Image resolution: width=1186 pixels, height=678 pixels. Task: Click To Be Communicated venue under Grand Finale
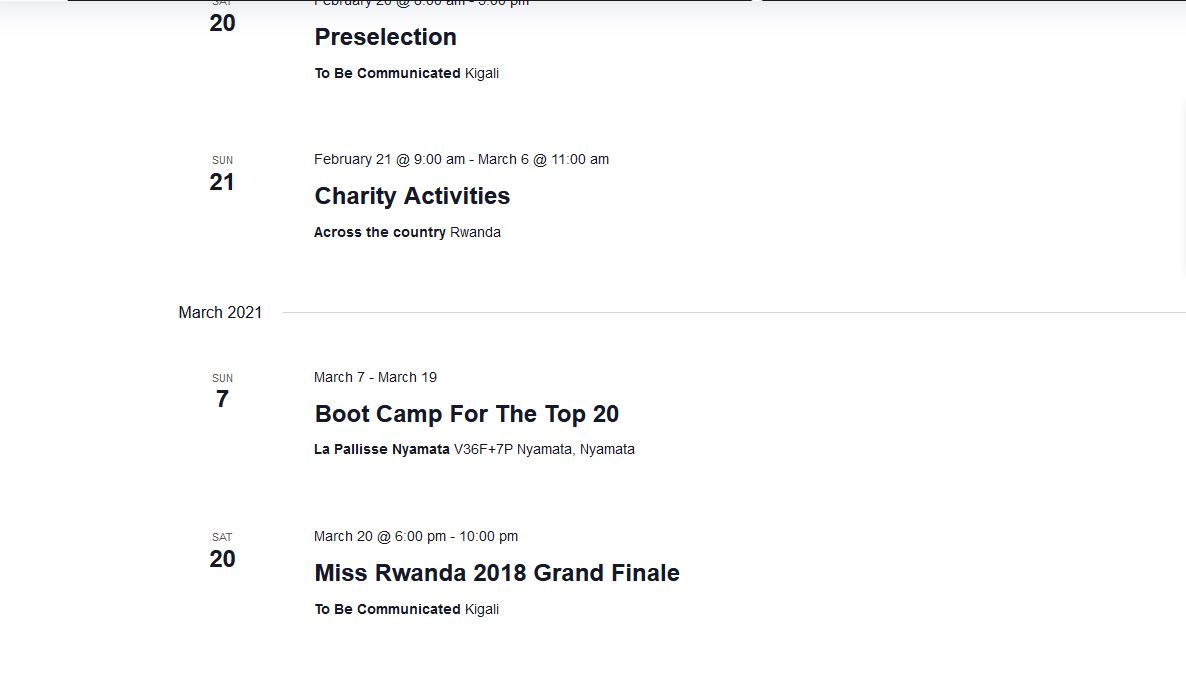[x=387, y=609]
